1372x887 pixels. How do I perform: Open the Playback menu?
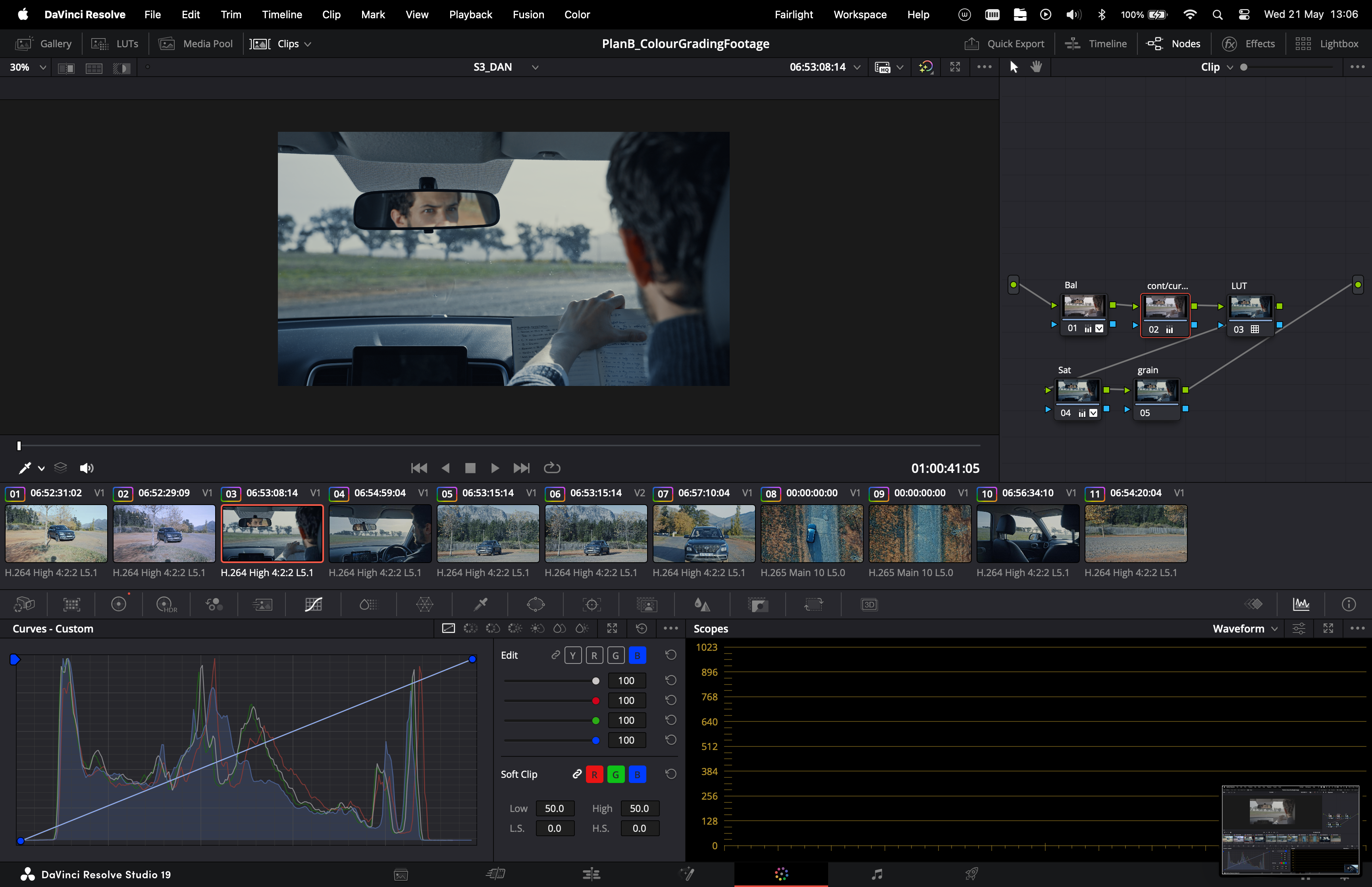[470, 14]
